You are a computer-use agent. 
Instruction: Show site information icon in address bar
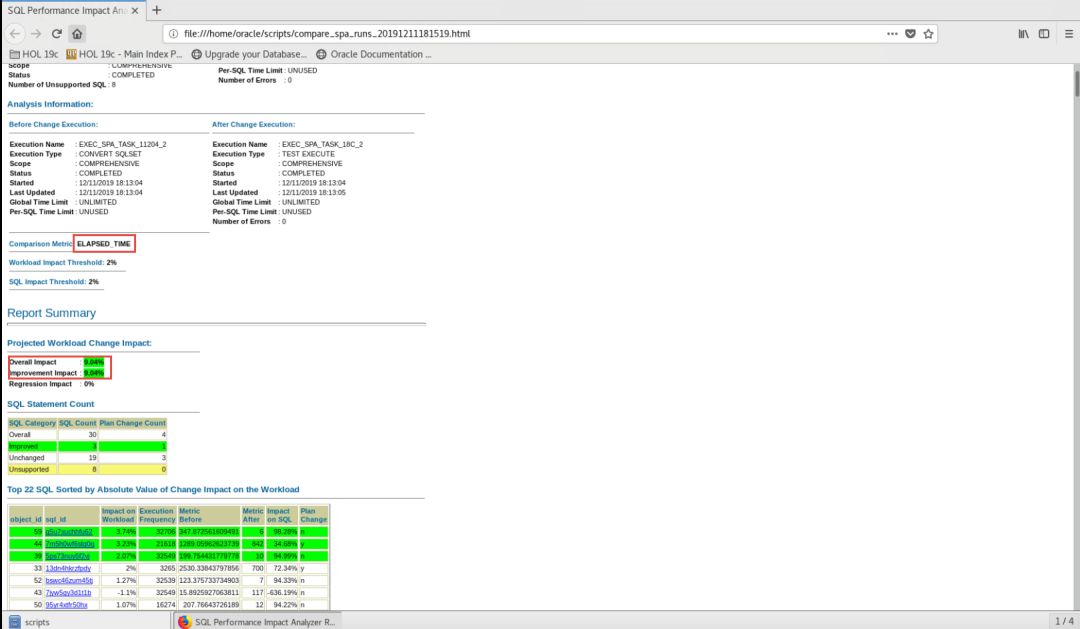[x=174, y=33]
